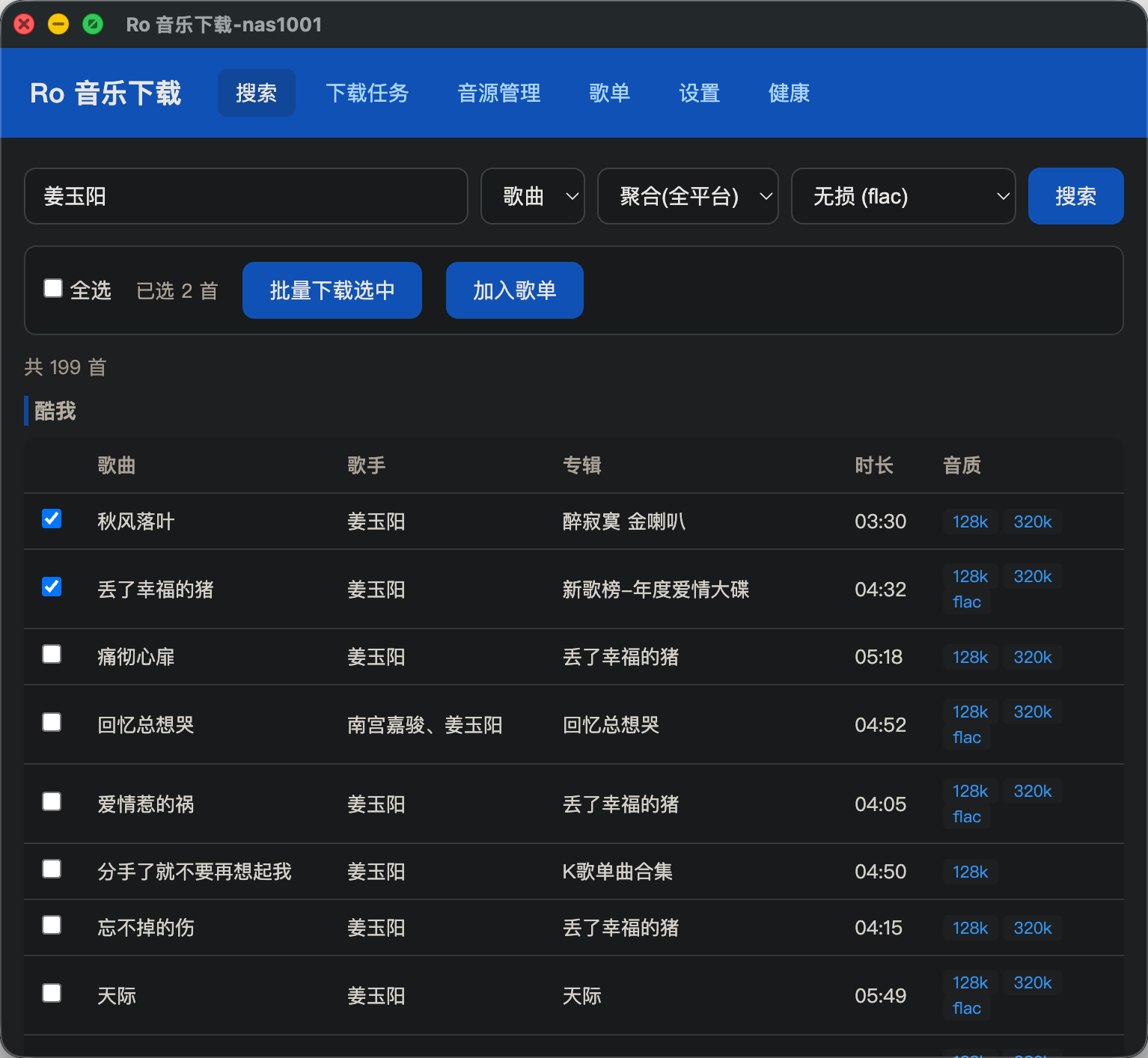Viewport: 1148px width, 1058px height.
Task: Click 128k tag for 秋风落叶
Action: click(x=971, y=522)
